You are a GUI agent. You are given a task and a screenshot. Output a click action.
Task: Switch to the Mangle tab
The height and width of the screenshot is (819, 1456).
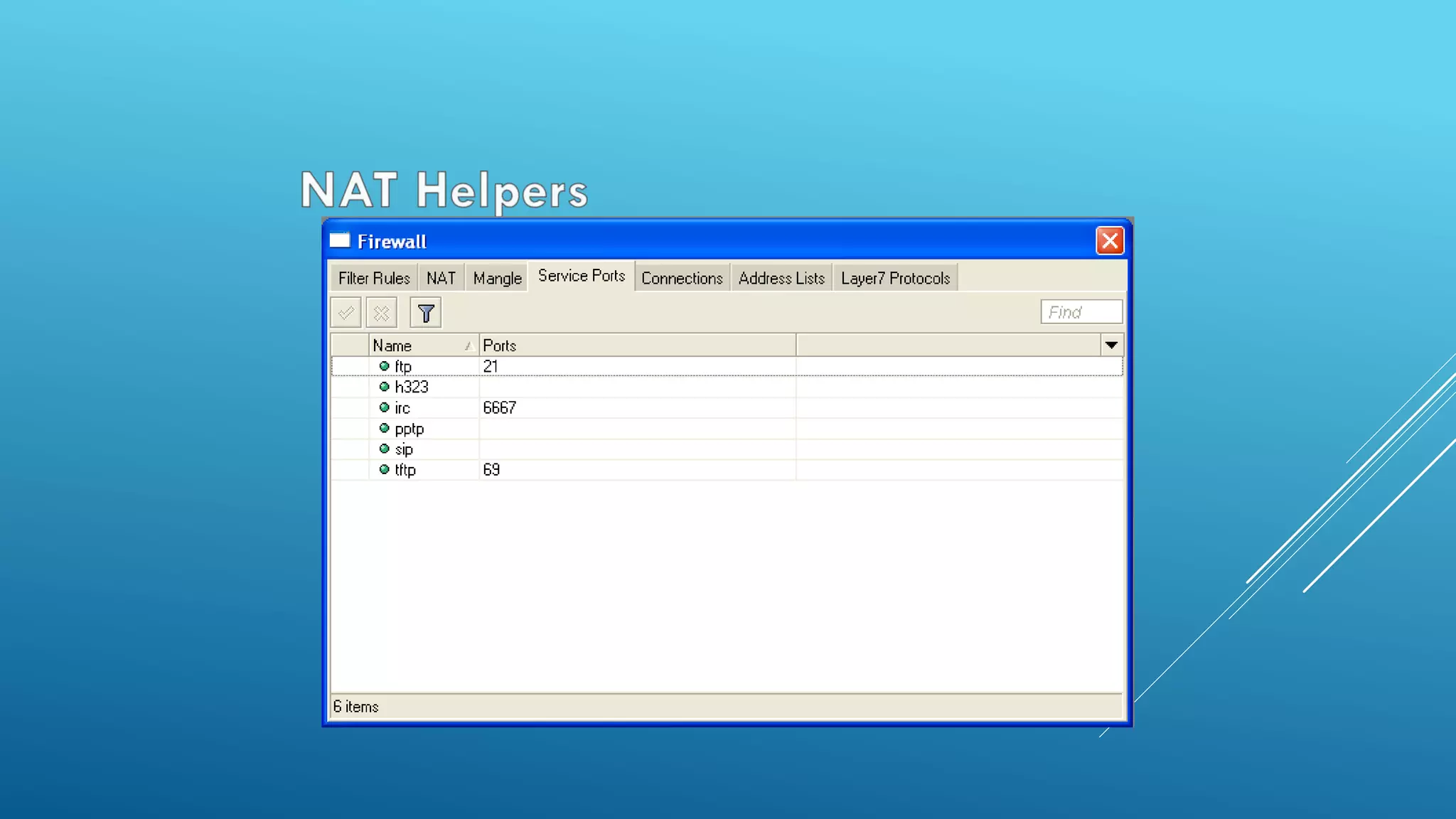coord(497,278)
